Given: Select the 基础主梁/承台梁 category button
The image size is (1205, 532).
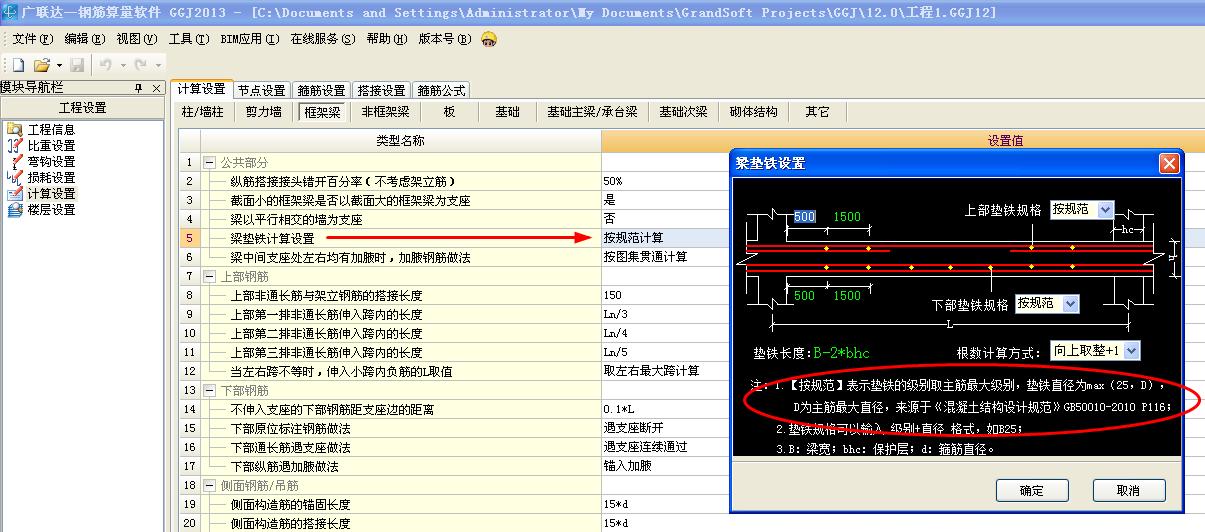Looking at the screenshot, I should pyautogui.click(x=592, y=112).
